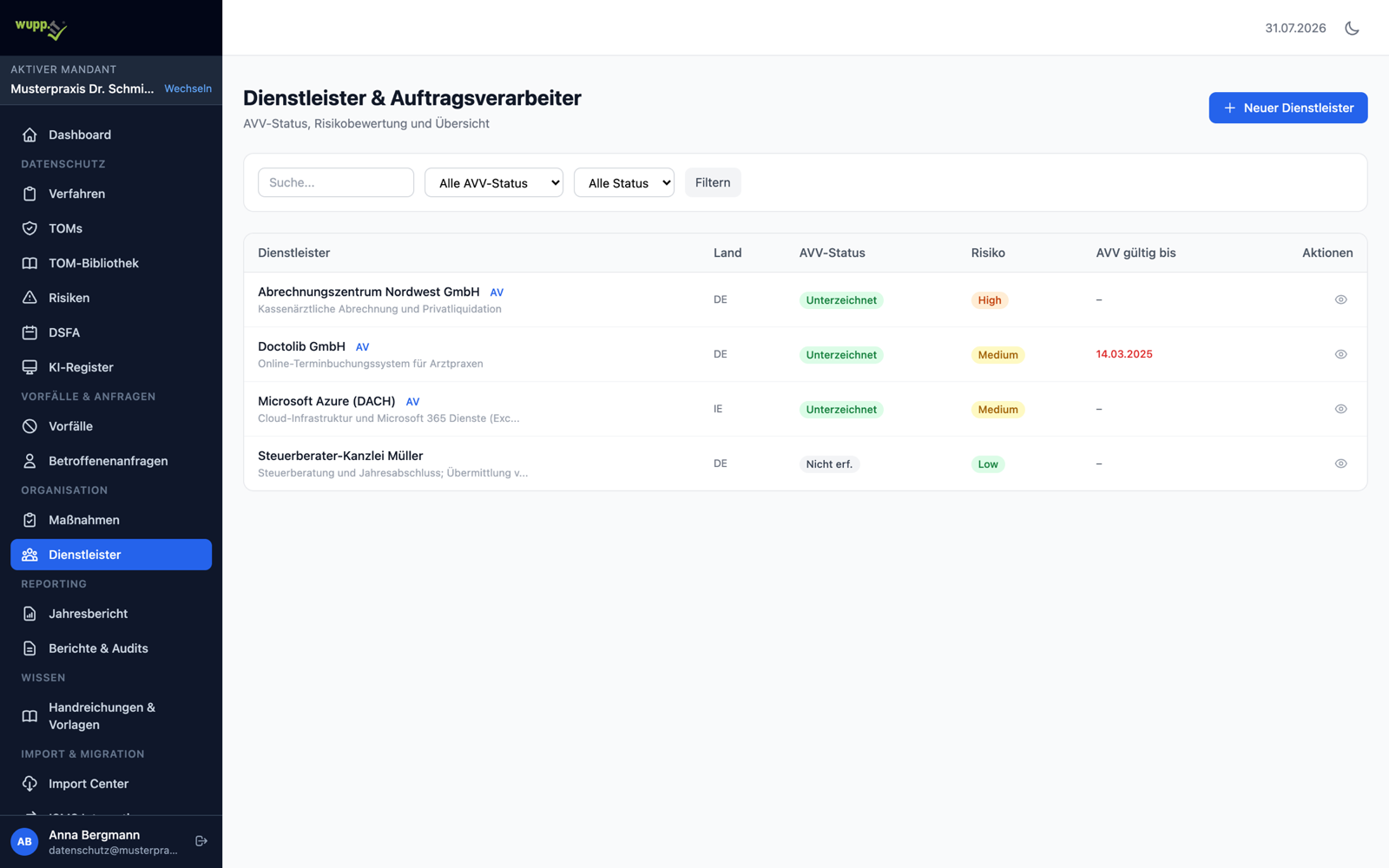Click the KI-Register monitor icon

(x=30, y=367)
